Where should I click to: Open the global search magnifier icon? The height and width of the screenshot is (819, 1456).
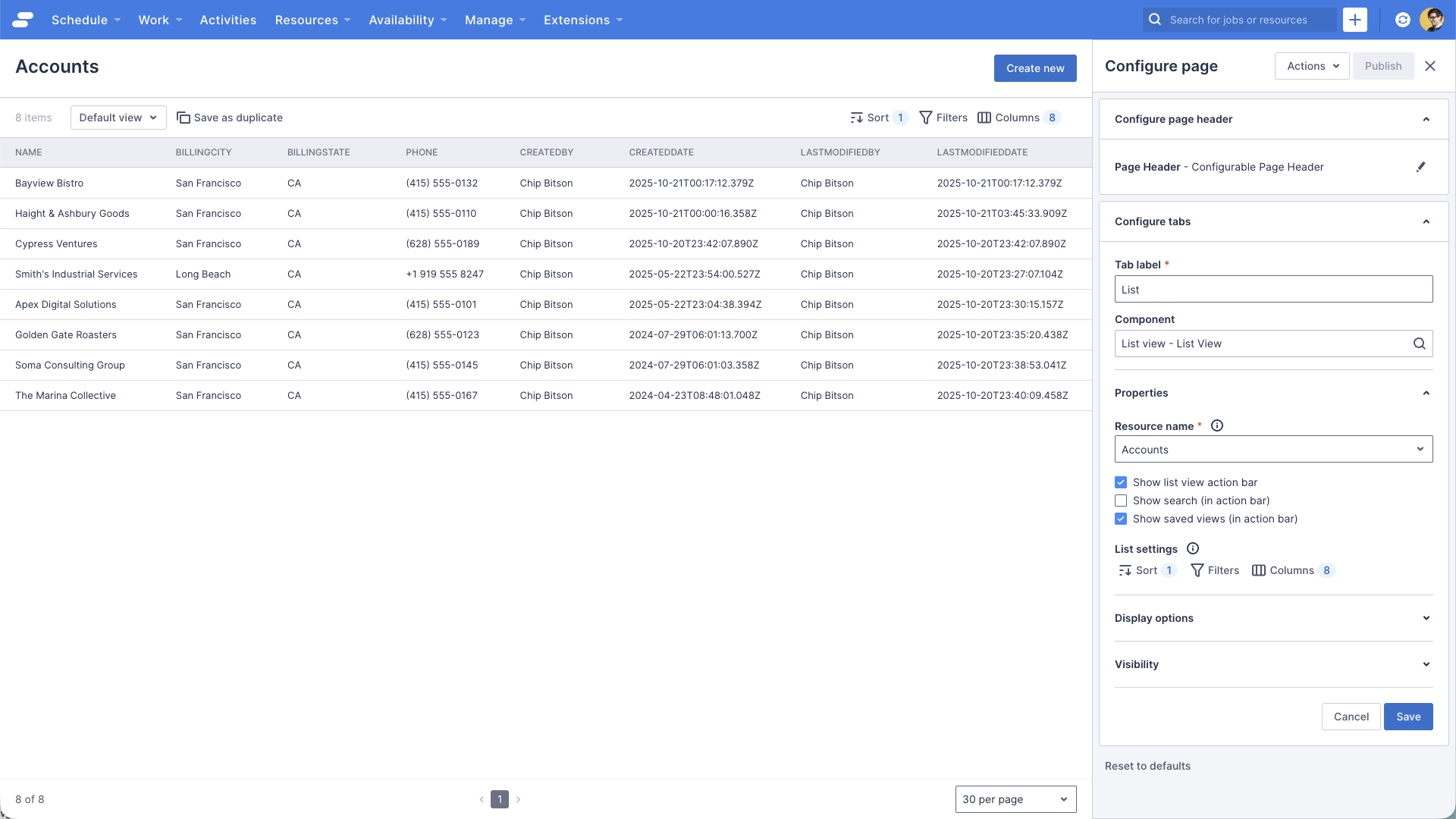(1153, 19)
